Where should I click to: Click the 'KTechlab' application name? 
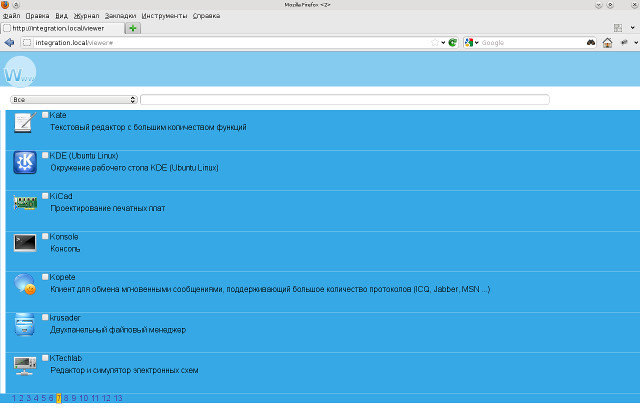[x=66, y=358]
